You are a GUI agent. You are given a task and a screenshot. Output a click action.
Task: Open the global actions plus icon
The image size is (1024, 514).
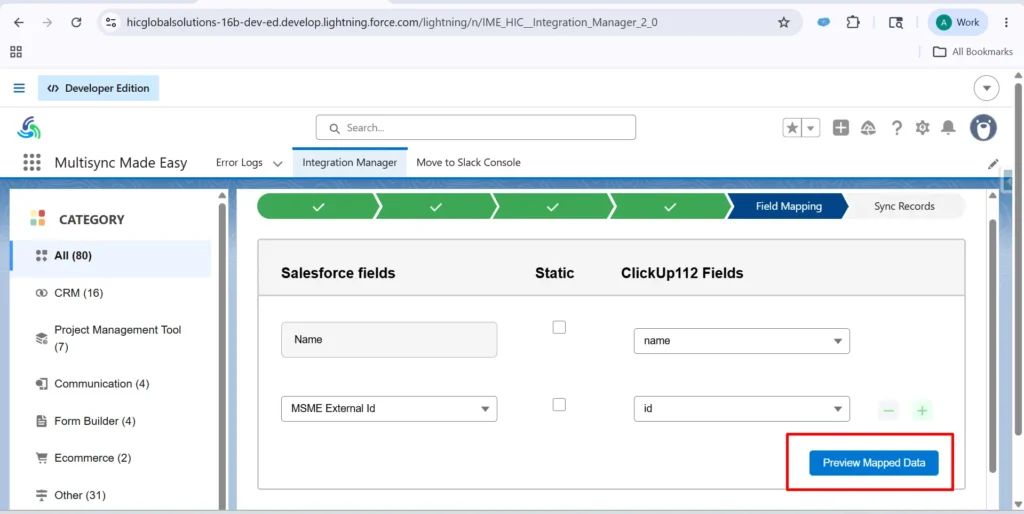coord(840,128)
